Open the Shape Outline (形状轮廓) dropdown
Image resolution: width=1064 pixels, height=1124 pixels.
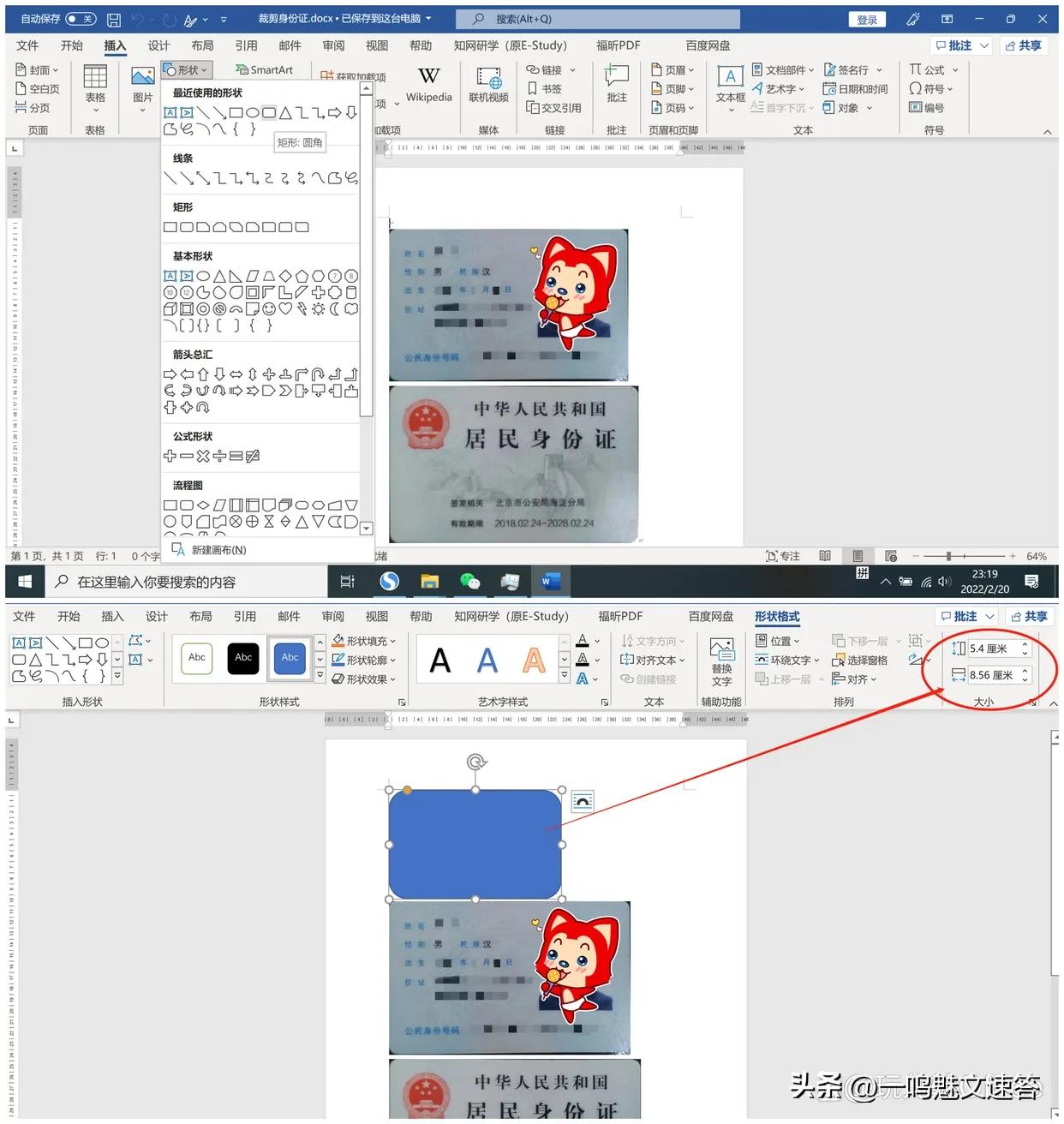tap(364, 660)
